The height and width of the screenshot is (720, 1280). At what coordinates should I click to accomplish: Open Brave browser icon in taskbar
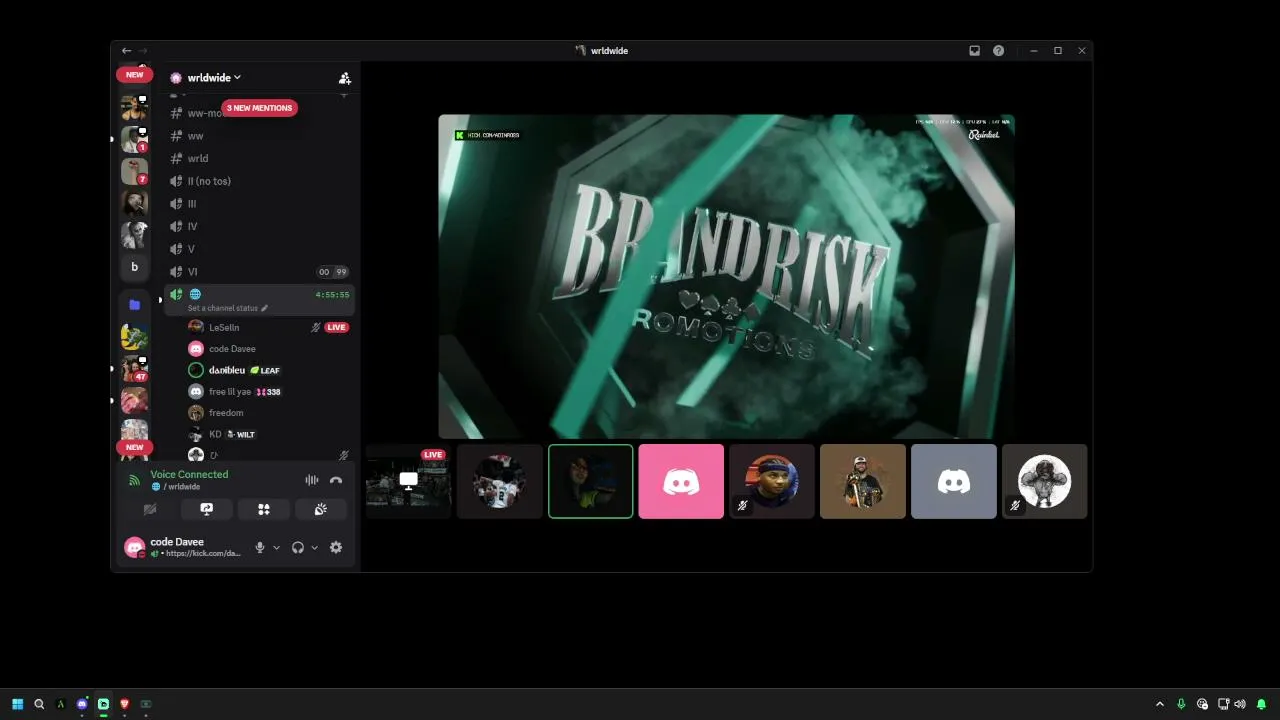pos(124,704)
